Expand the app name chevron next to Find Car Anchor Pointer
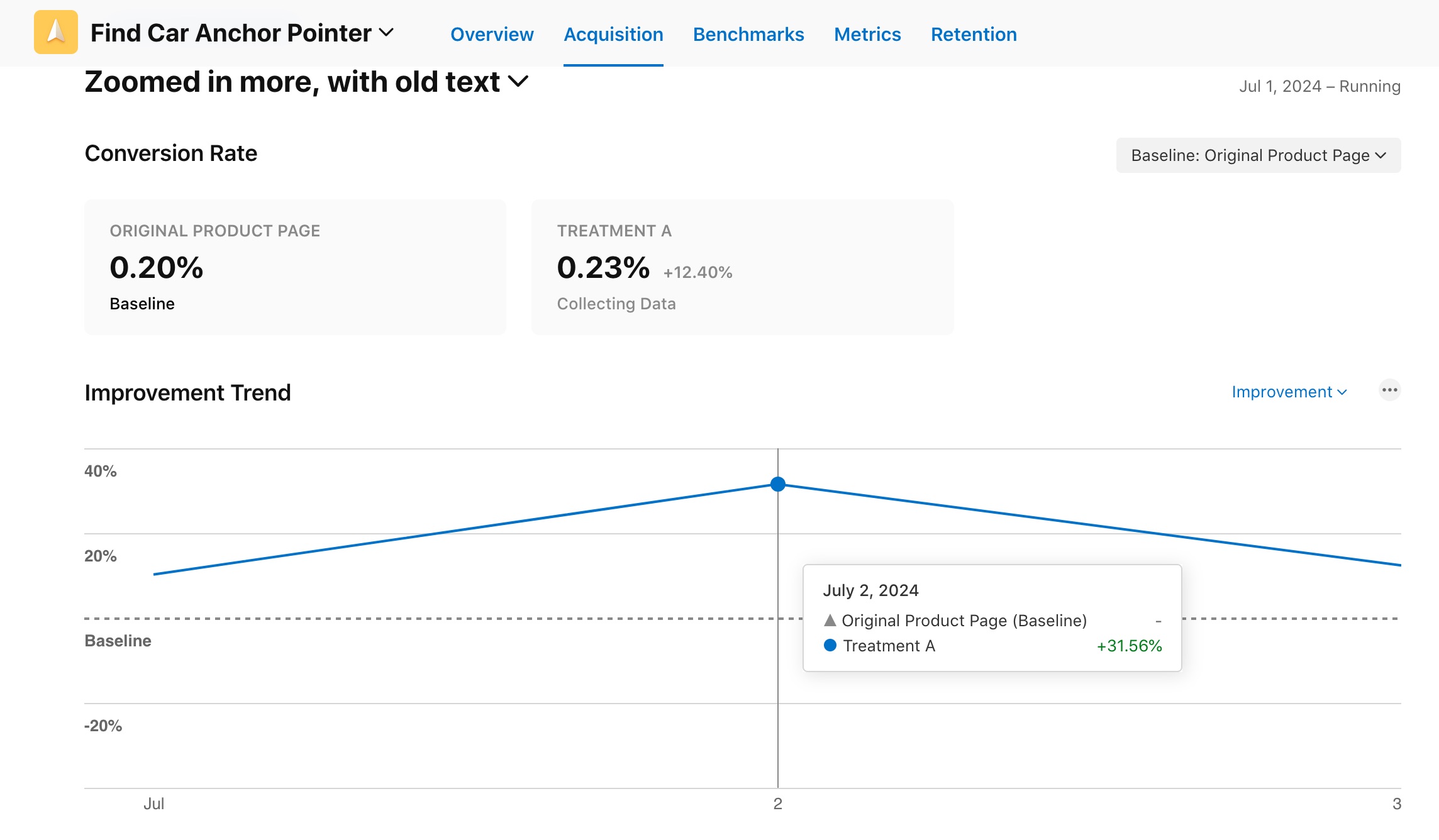The height and width of the screenshot is (840, 1439). (386, 32)
